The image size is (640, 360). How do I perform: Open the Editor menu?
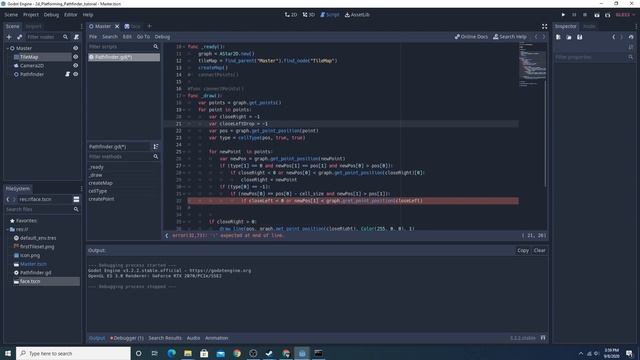click(71, 15)
